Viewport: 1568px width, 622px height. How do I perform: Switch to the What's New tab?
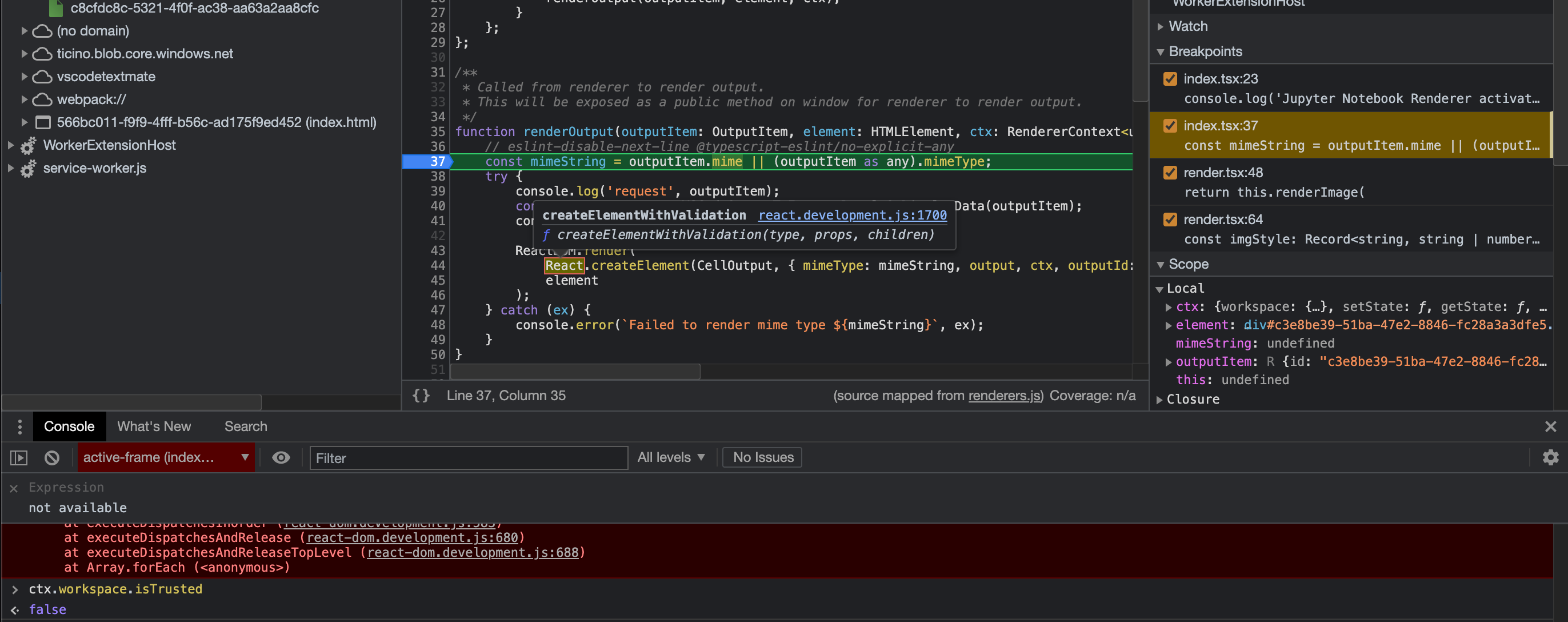(x=153, y=426)
